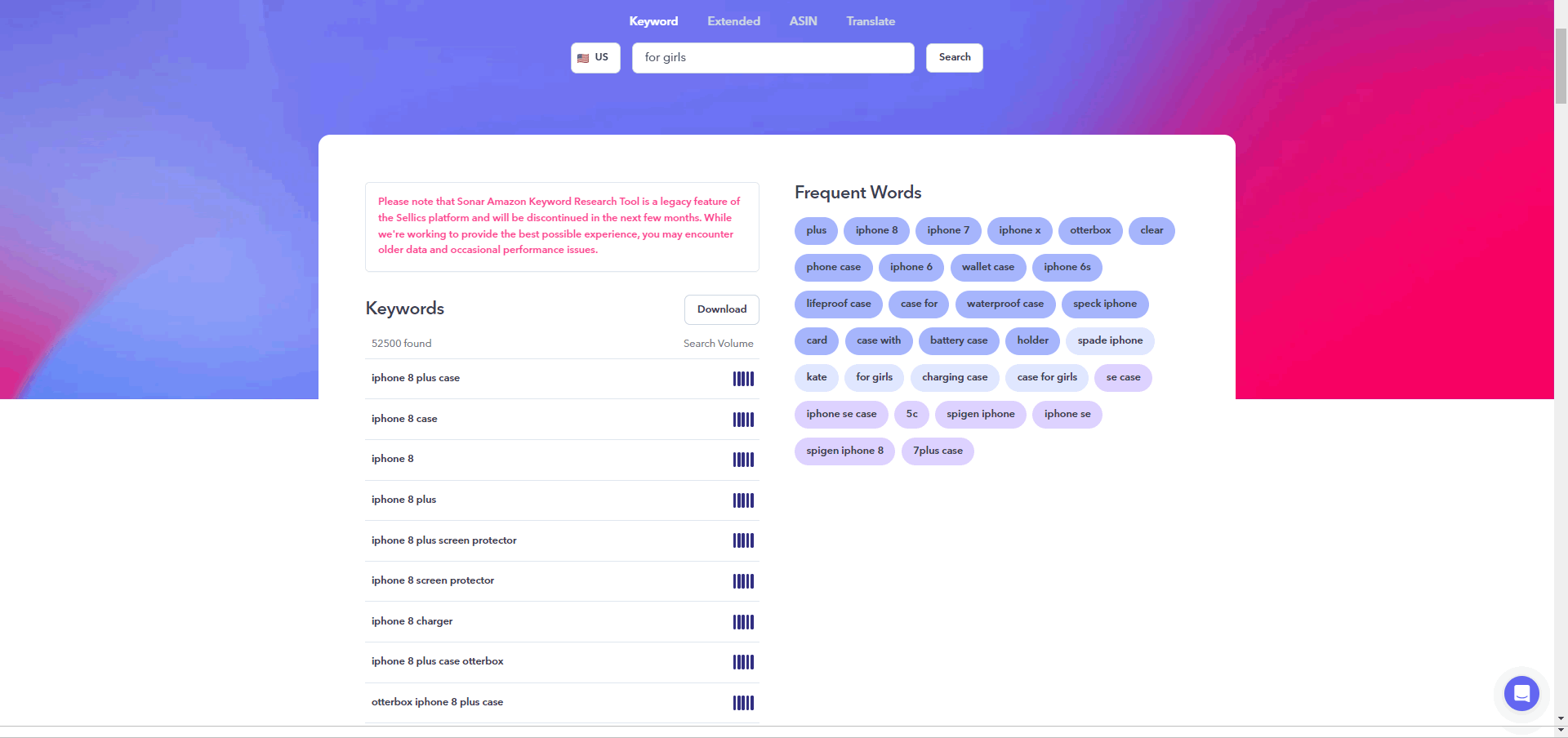
Task: Download the keywords list
Action: 722,309
